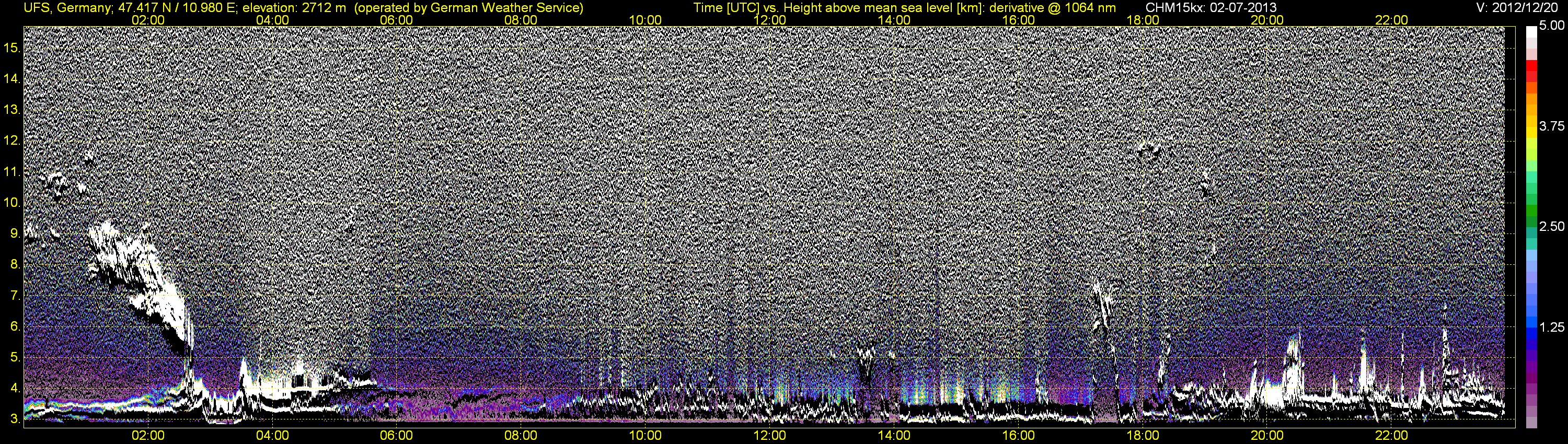Click the '12:00' label on the bottom time axis
Viewport: 1568px width, 444px height.
coord(769,436)
